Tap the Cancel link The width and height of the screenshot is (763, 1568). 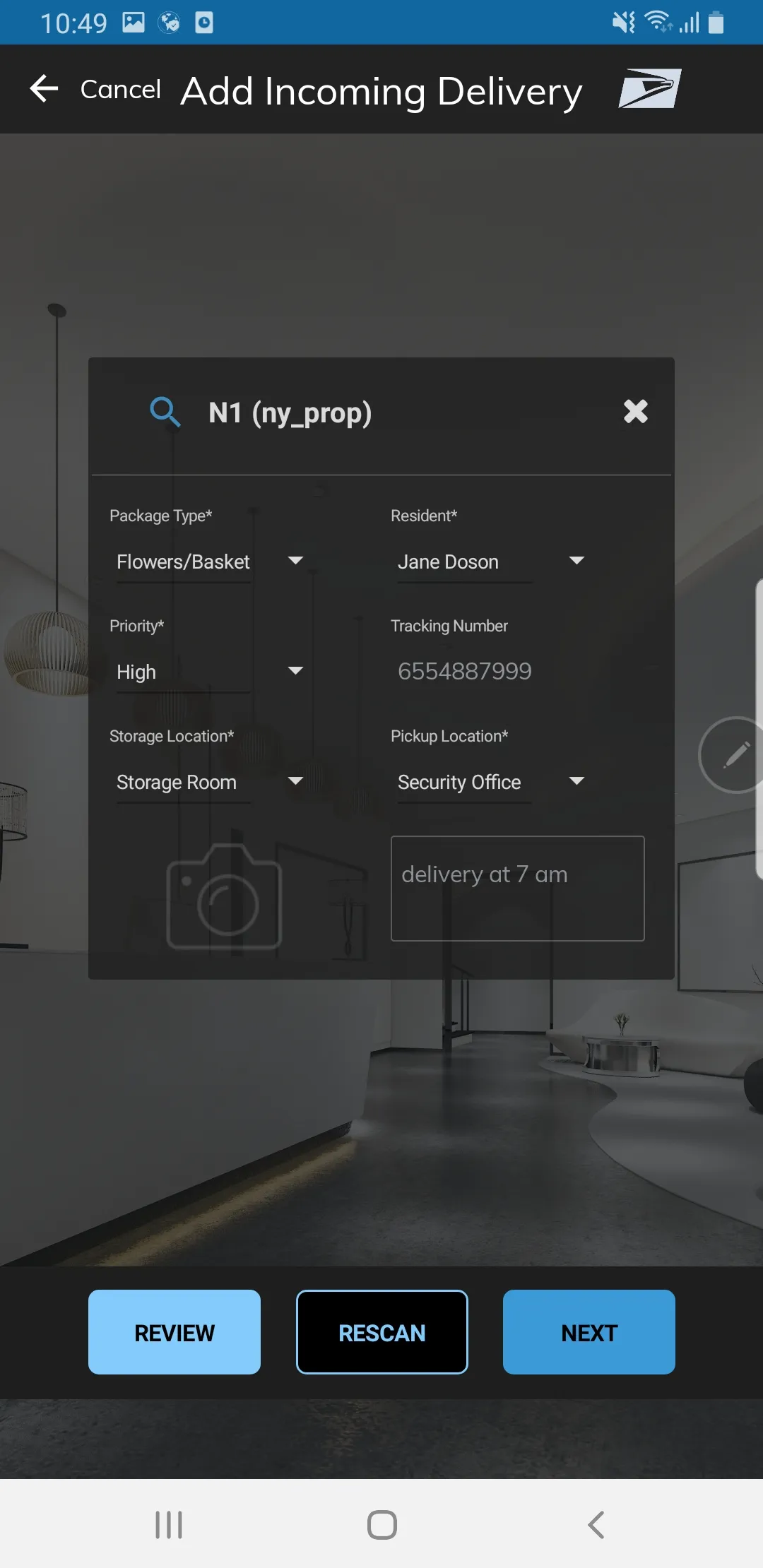click(121, 89)
